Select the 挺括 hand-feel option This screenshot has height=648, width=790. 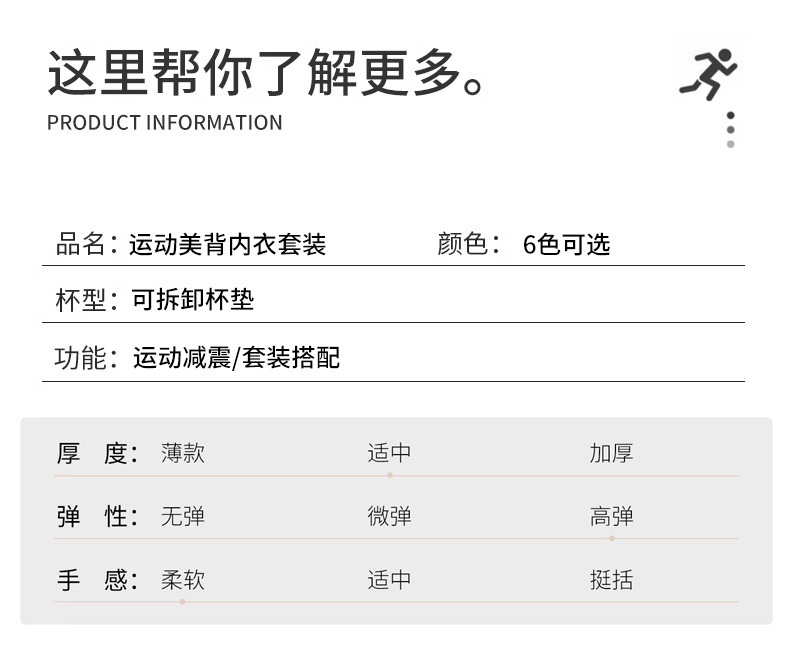pyautogui.click(x=611, y=580)
